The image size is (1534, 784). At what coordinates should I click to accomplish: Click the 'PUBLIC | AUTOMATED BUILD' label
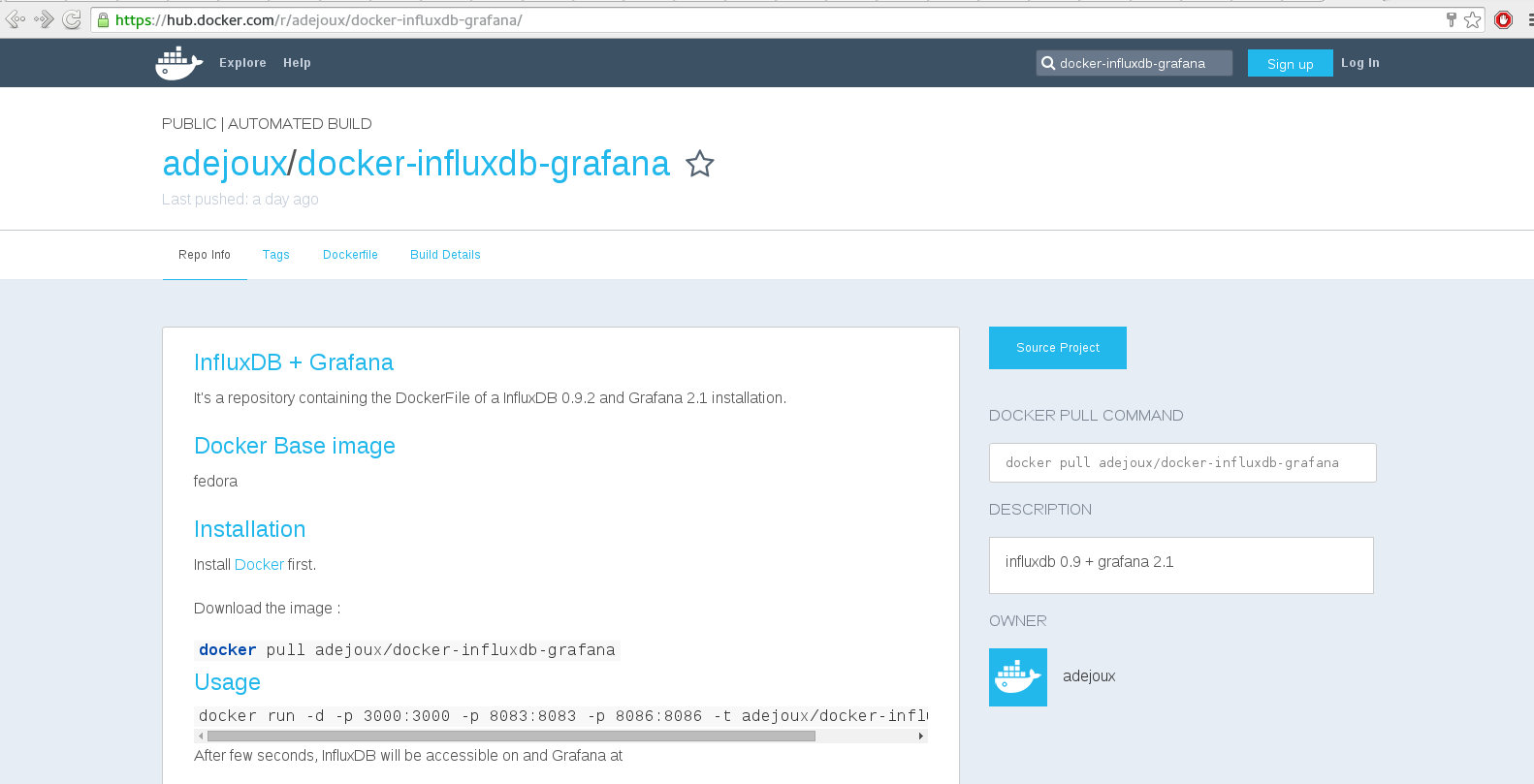click(267, 124)
